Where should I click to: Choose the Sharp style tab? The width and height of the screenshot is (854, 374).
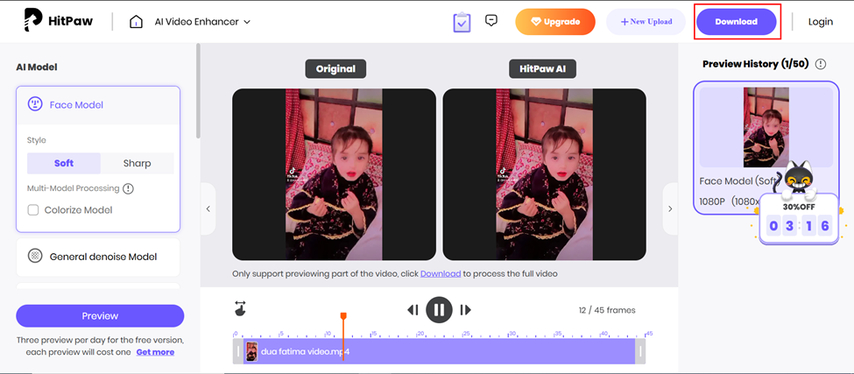click(137, 163)
